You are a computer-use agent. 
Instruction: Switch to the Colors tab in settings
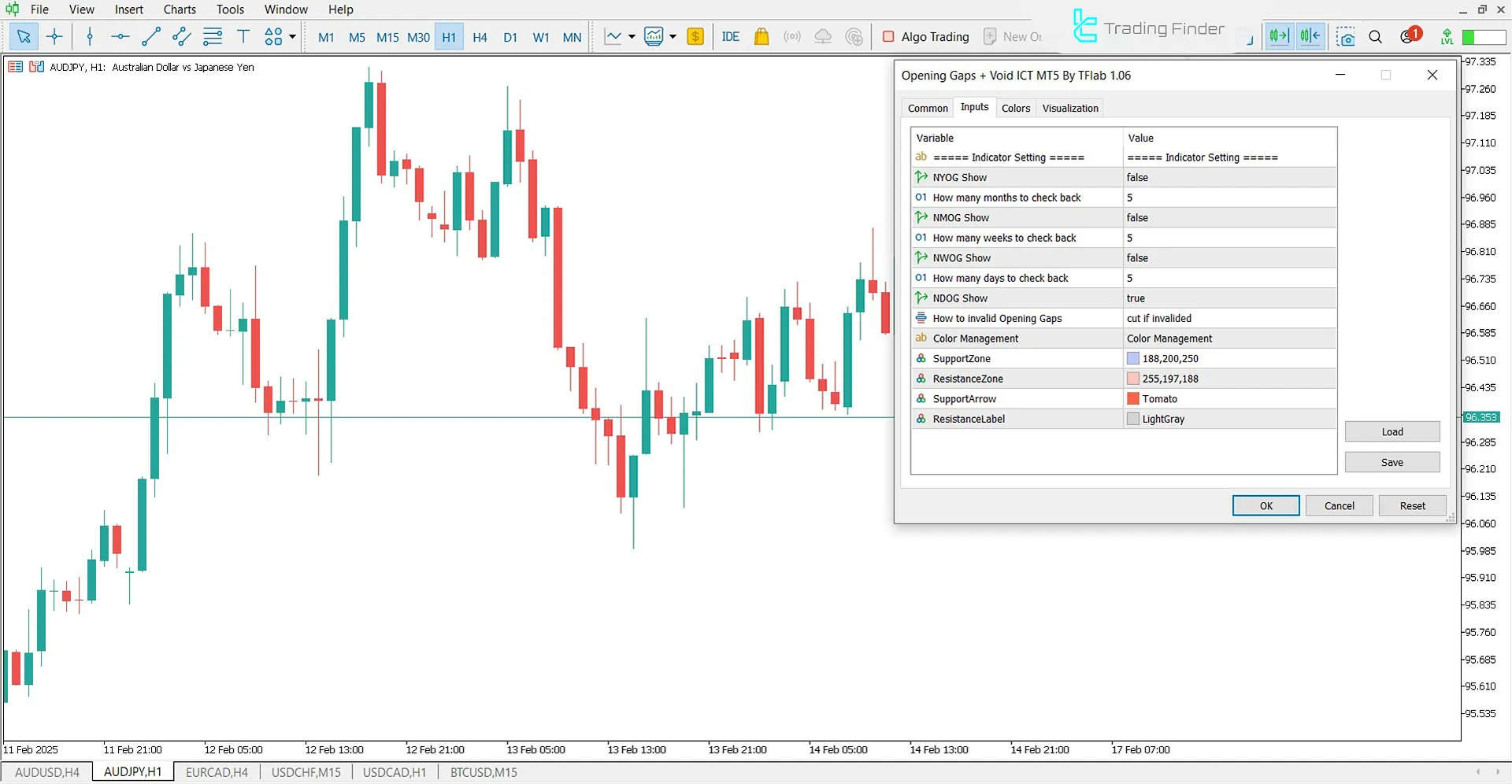pos(1016,108)
